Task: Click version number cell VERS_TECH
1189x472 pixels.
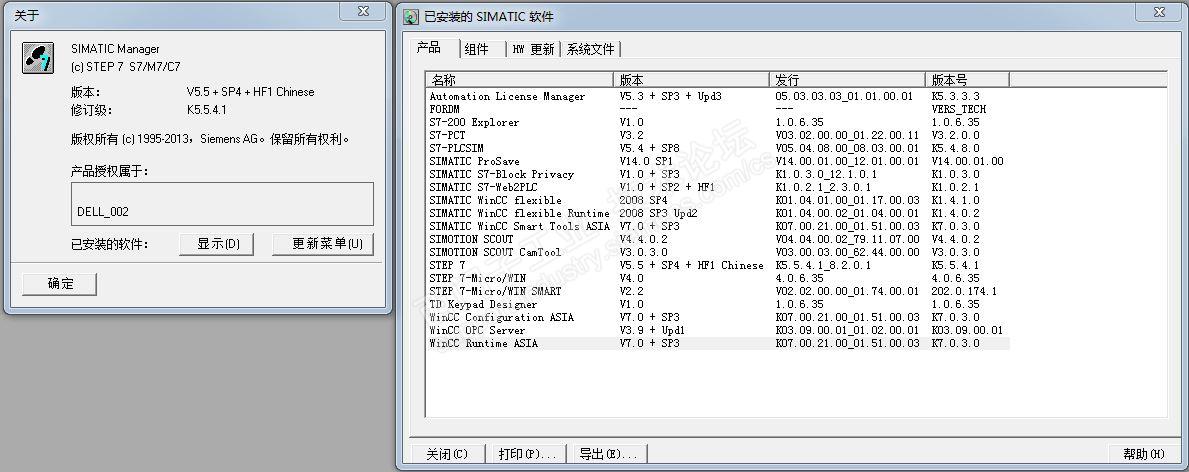Action: (x=958, y=109)
